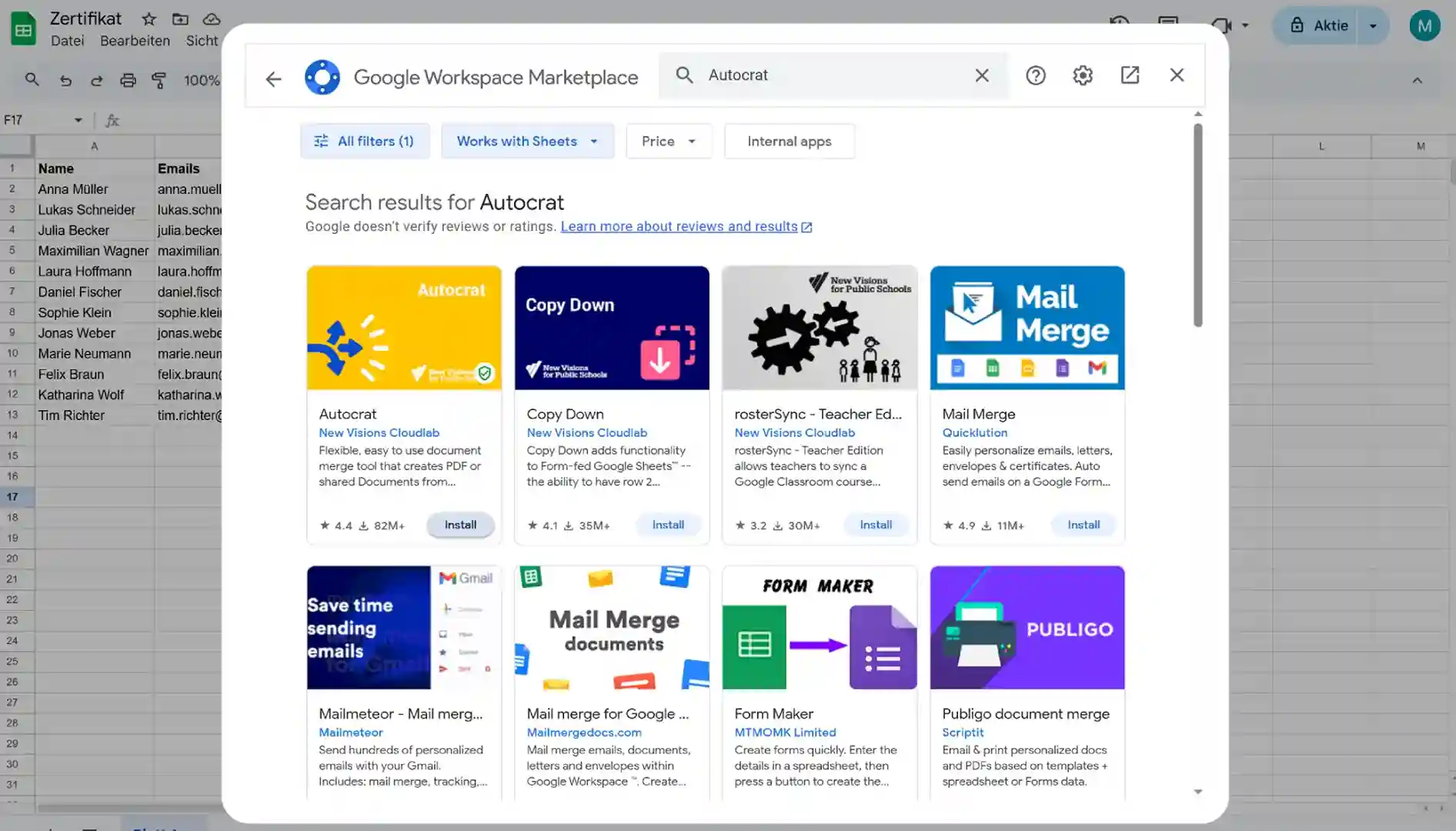Open the Form Maker thumbnail
Screen dimensions: 1456x831
820,628
